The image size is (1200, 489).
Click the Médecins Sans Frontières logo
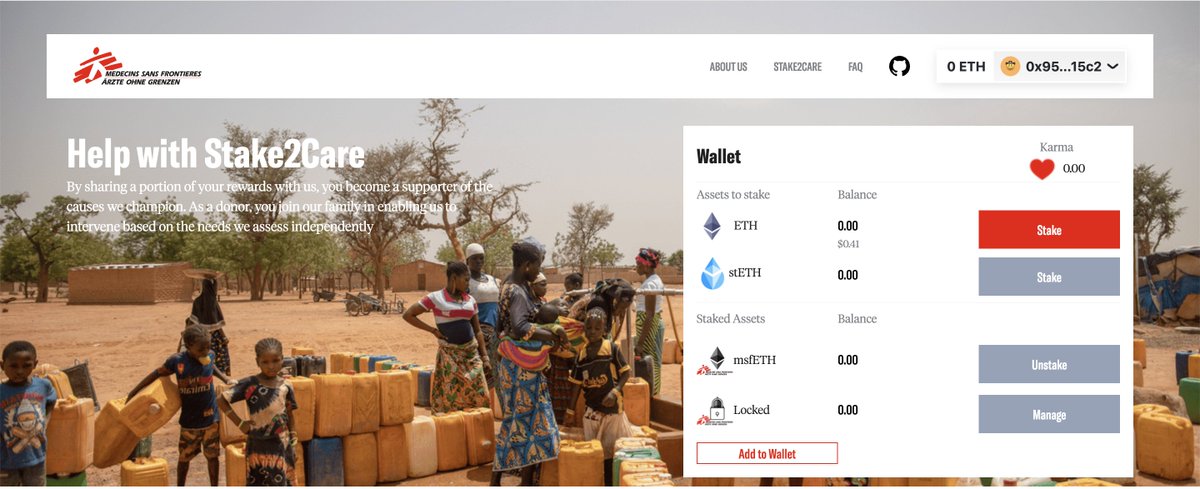(x=136, y=67)
